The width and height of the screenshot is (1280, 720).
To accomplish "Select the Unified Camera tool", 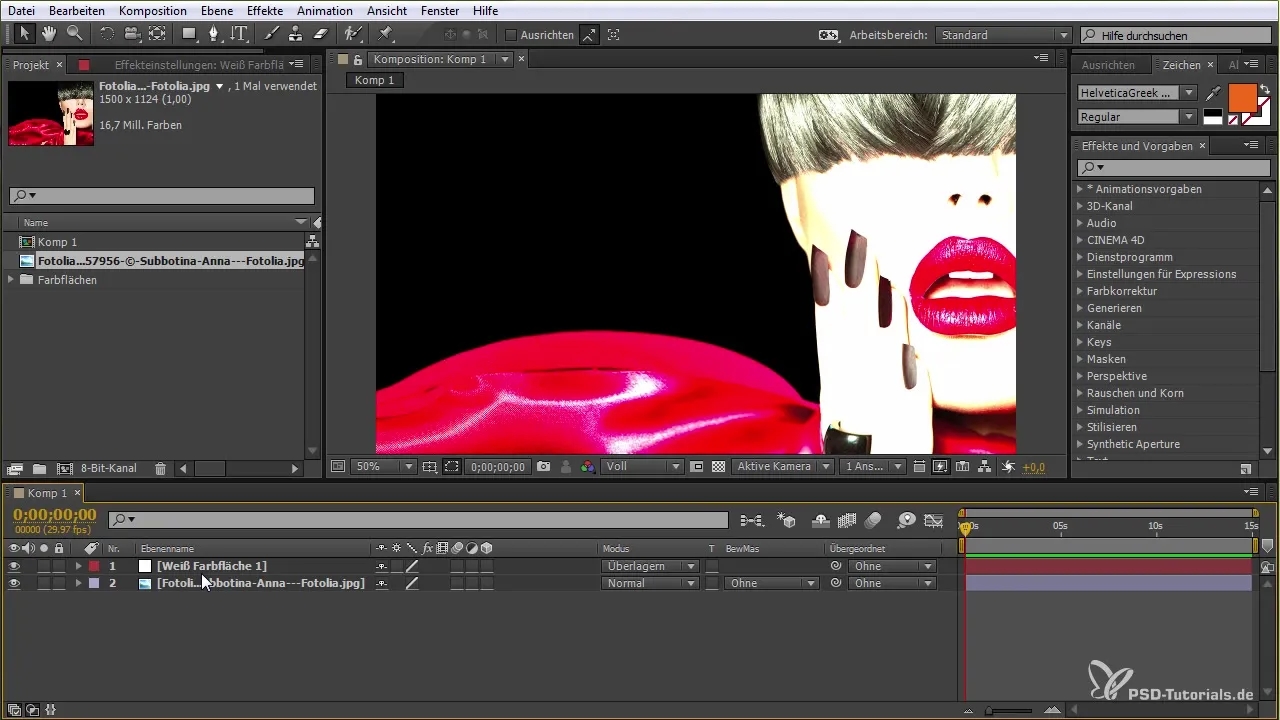I will tap(131, 34).
